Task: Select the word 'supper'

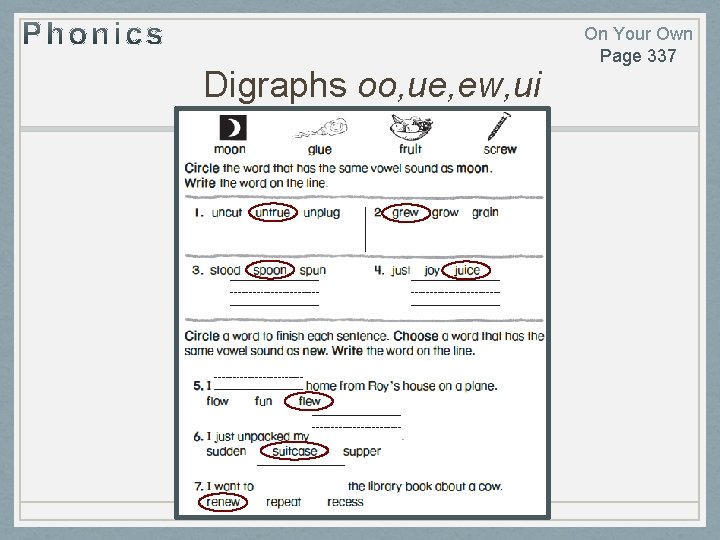Action: click(362, 452)
